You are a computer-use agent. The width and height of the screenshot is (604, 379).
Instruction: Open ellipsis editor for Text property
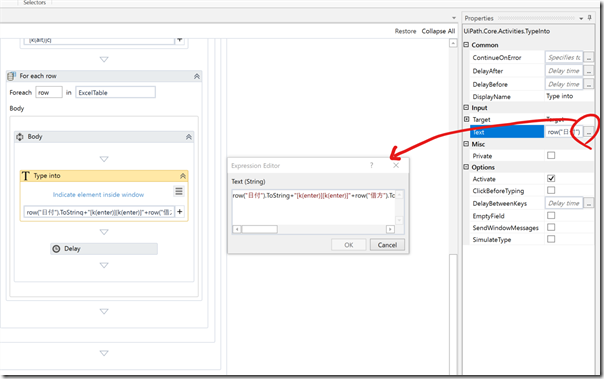coord(589,132)
